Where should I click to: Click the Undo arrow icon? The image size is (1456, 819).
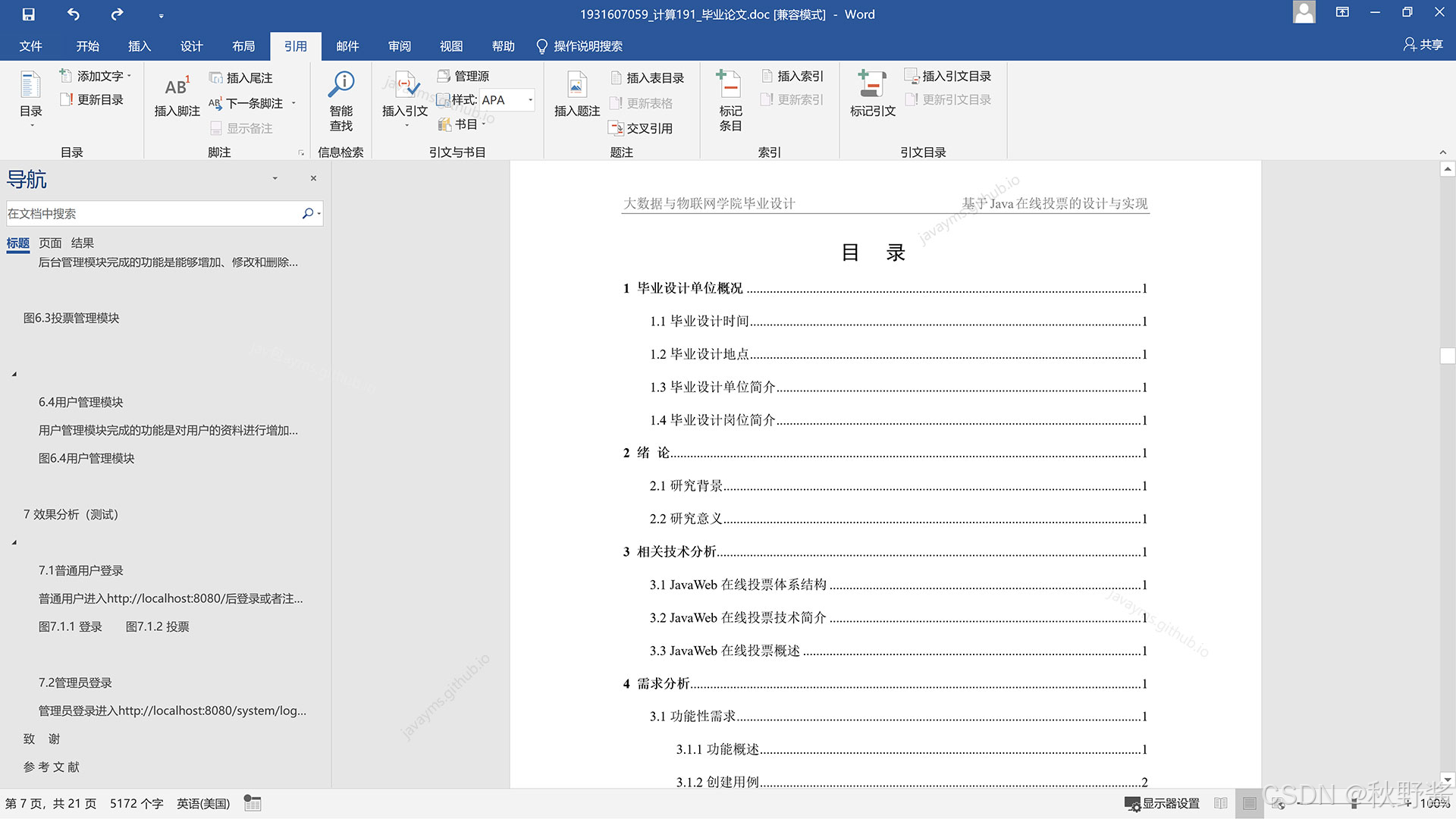tap(73, 14)
